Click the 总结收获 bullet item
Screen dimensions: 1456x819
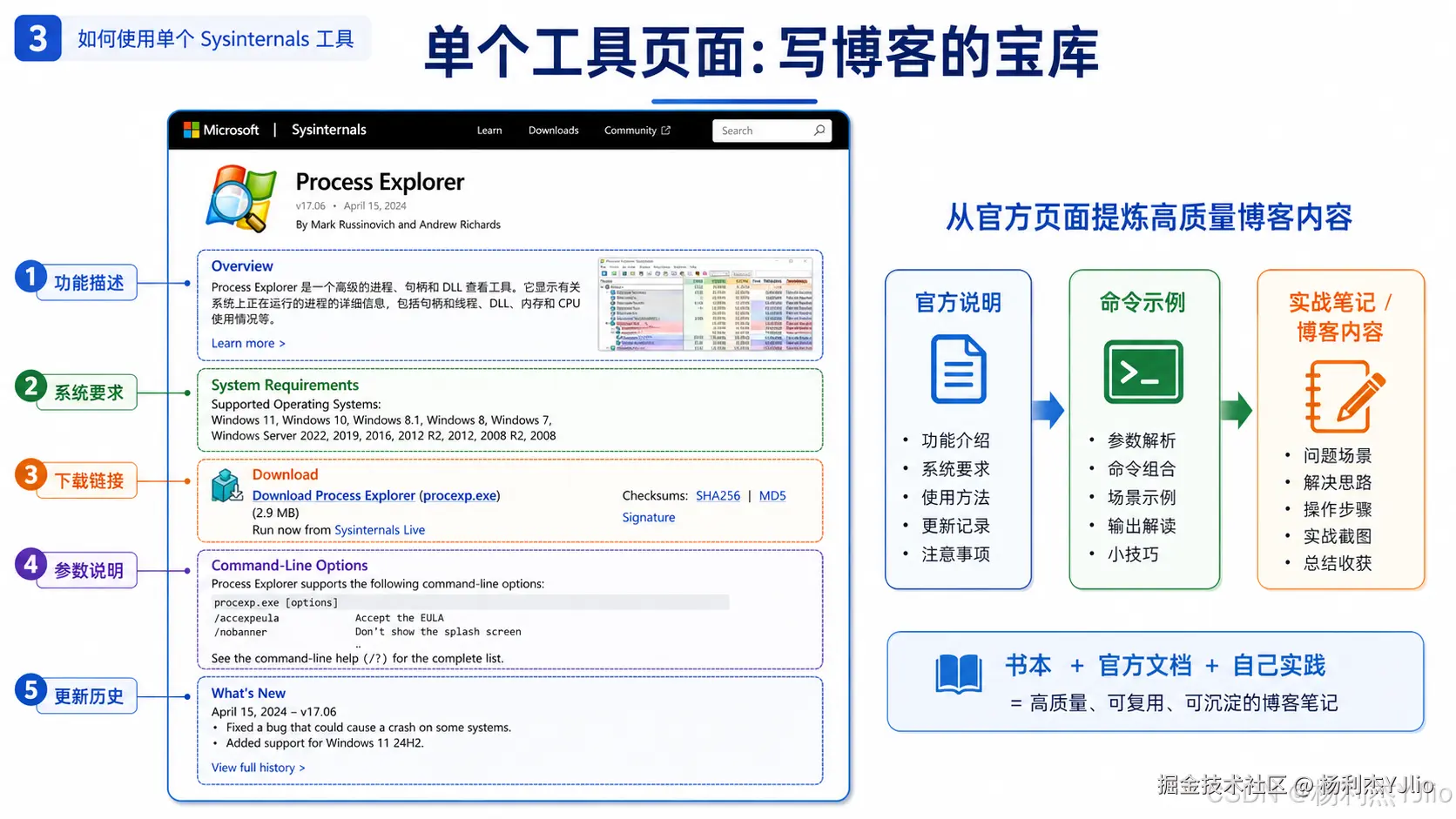(1337, 563)
